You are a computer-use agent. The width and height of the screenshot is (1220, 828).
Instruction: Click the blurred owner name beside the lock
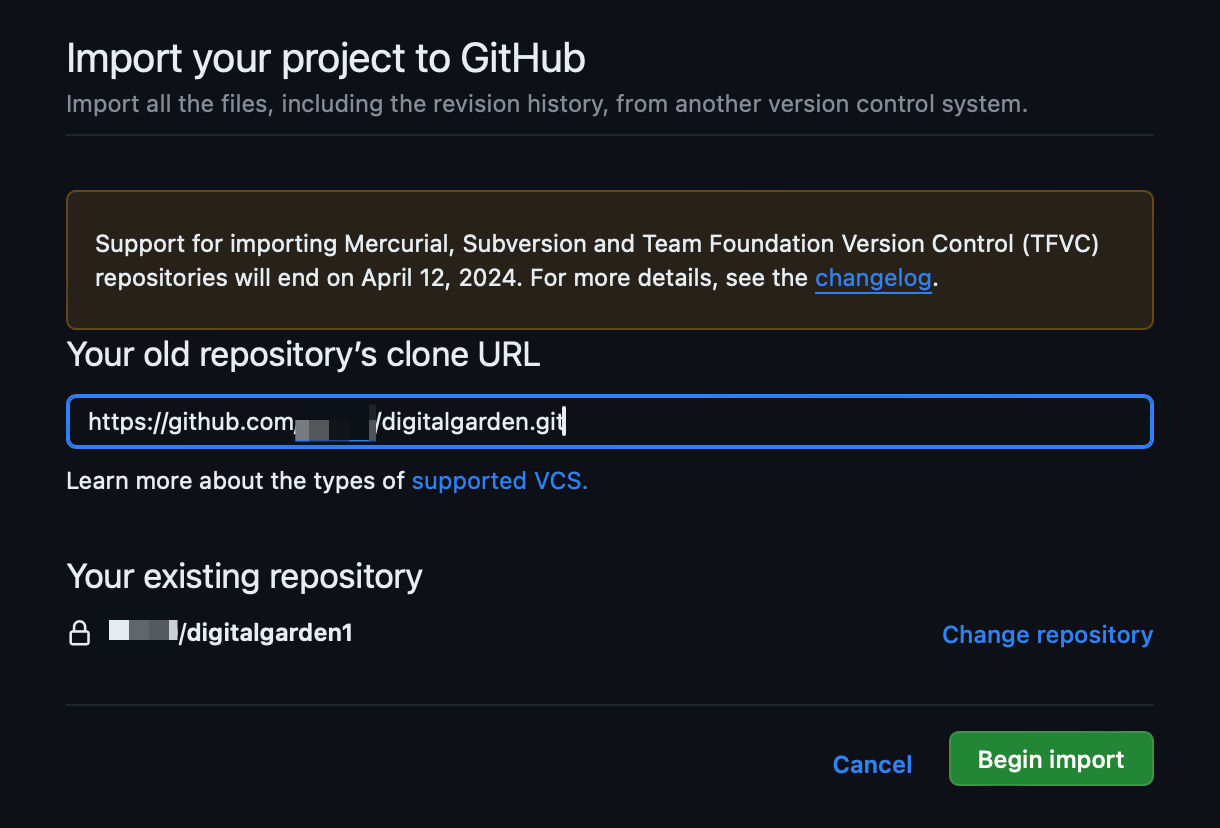142,632
